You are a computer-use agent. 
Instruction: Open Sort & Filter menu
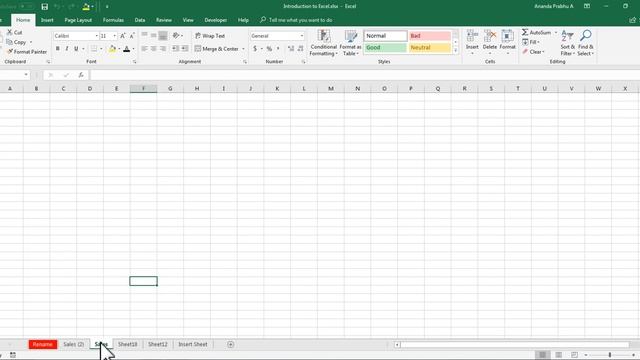tap(567, 42)
